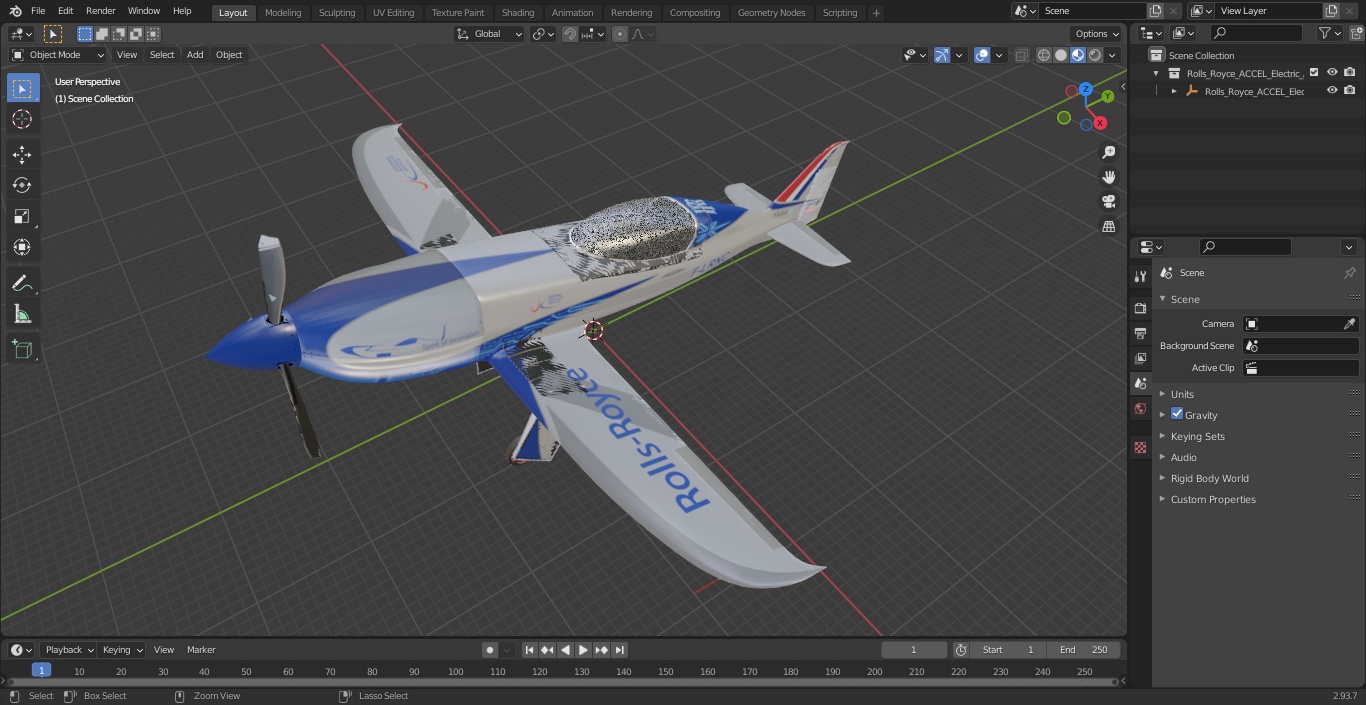Open the Keying dropdown

(x=122, y=650)
